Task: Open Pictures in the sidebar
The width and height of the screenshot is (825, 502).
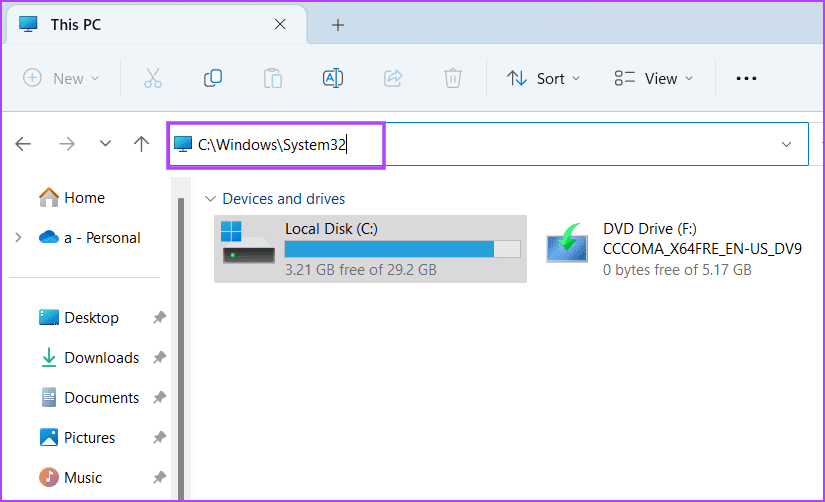Action: [x=77, y=438]
